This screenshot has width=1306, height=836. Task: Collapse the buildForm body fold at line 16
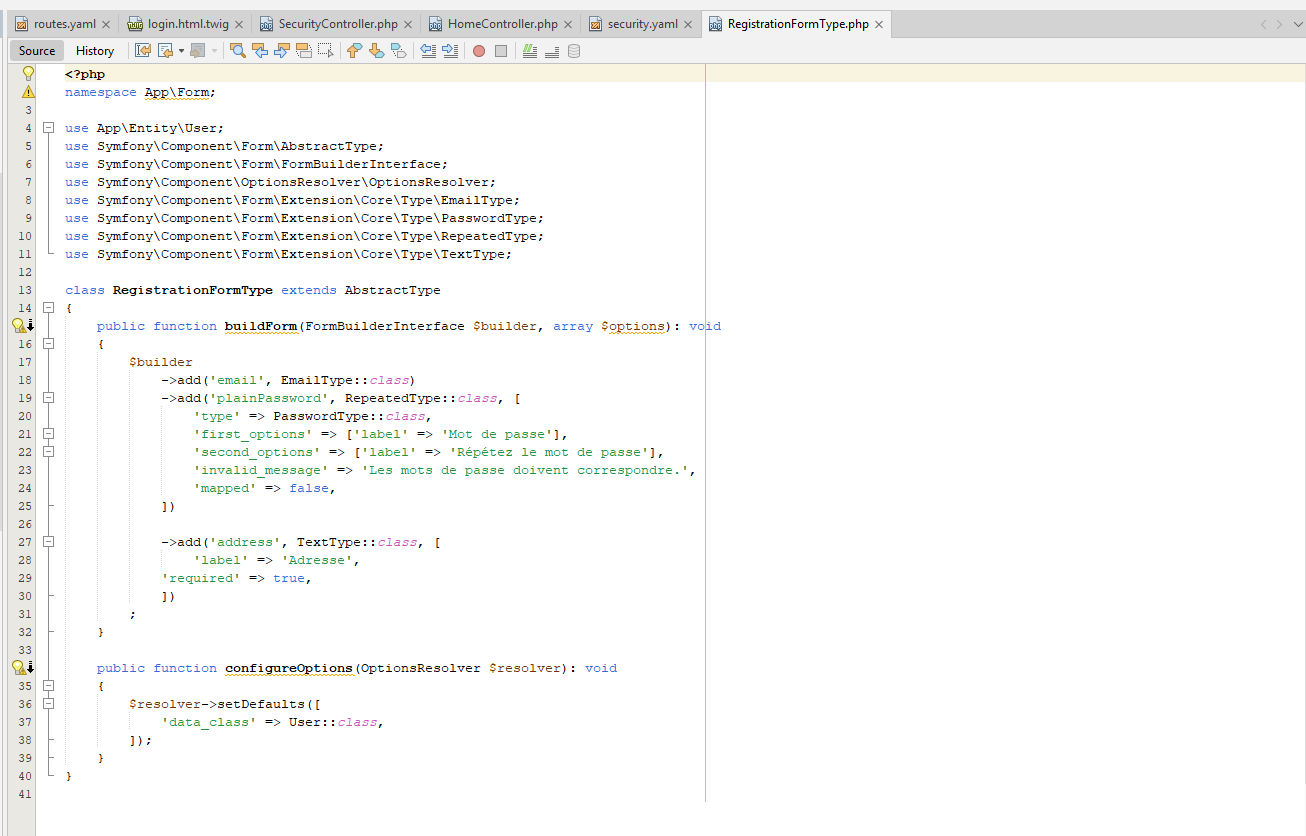48,344
